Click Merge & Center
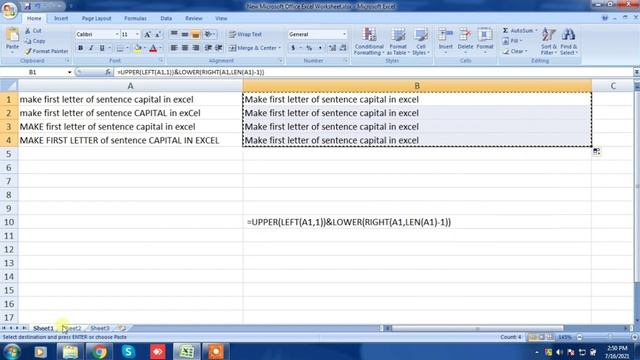 [x=255, y=48]
